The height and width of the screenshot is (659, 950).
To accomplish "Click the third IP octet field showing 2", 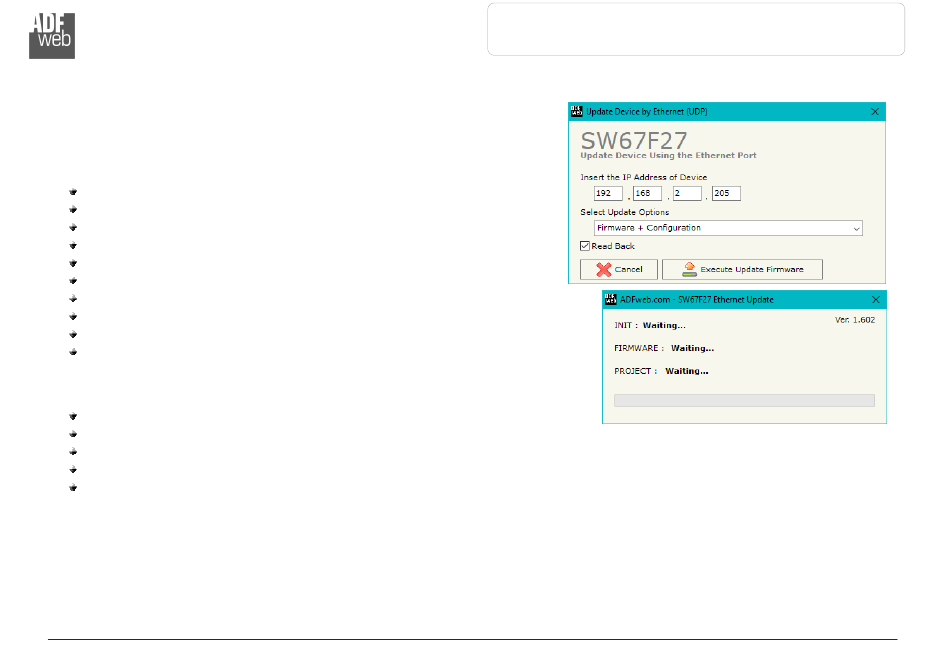I will (x=687, y=193).
